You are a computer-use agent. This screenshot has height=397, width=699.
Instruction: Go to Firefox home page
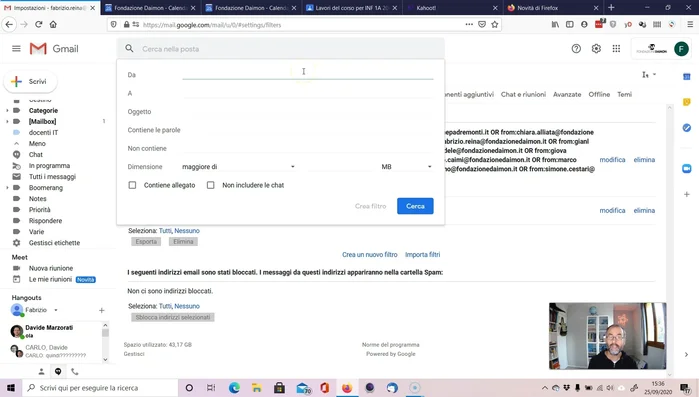53,25
